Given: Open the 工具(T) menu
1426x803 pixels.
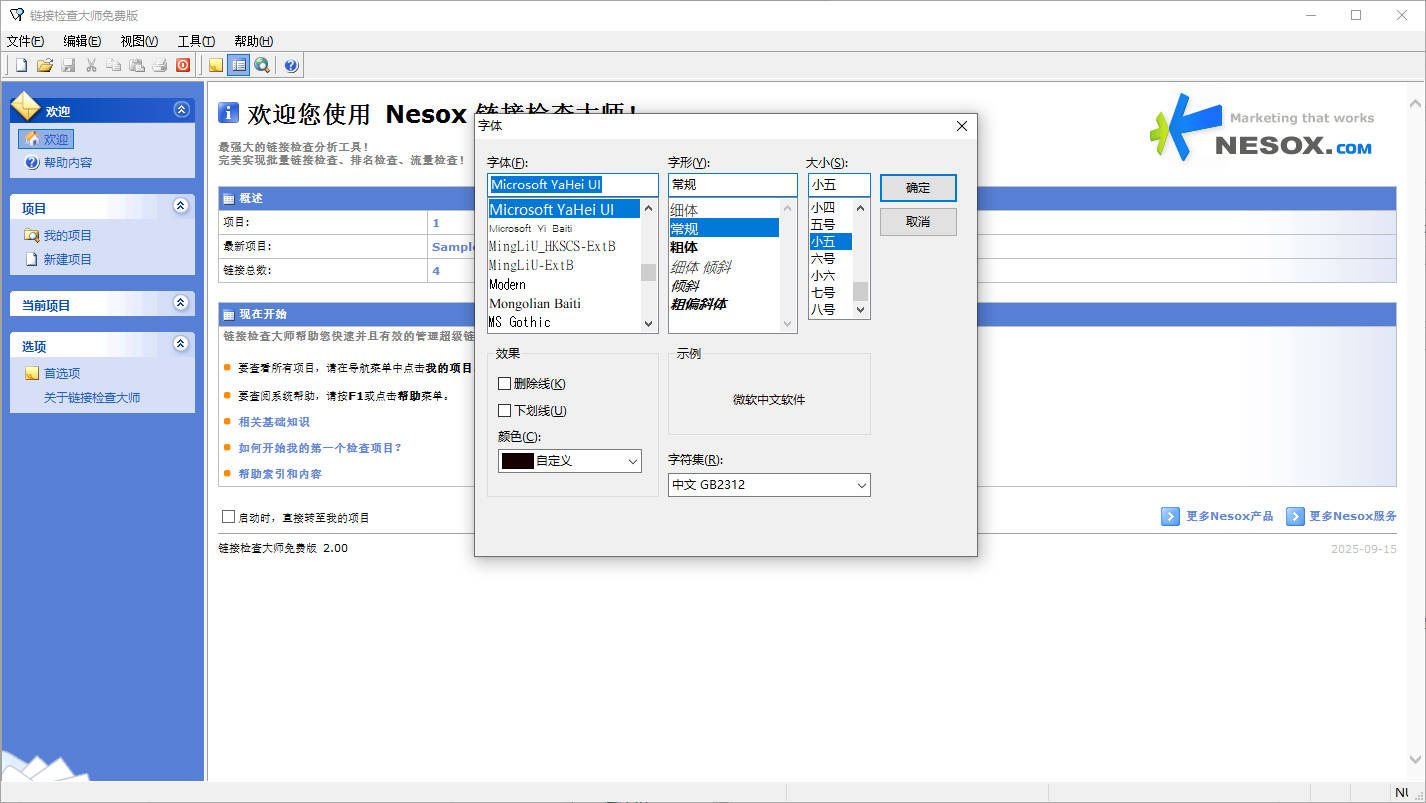Looking at the screenshot, I should coord(196,41).
